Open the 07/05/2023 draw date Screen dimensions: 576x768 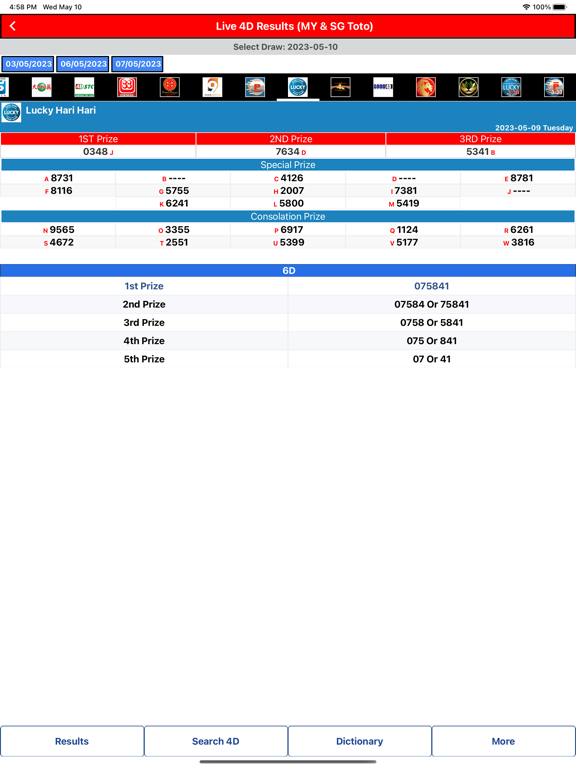point(138,64)
